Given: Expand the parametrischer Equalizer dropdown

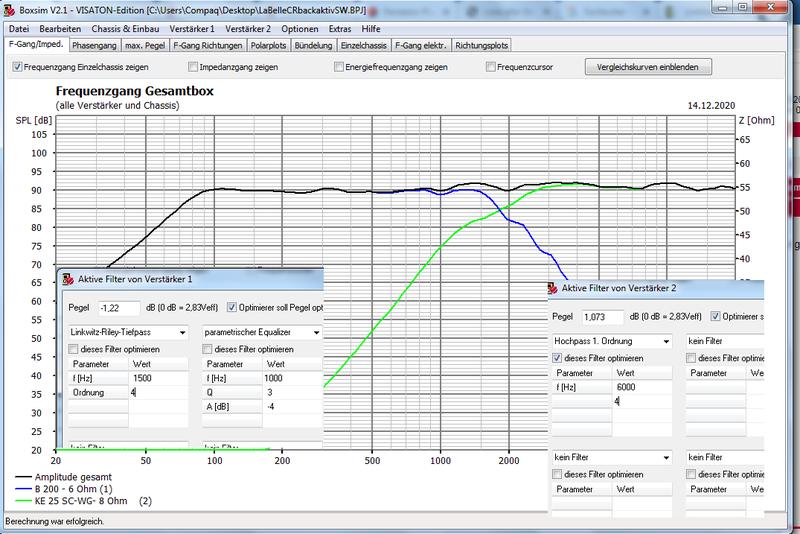Looking at the screenshot, I should pyautogui.click(x=317, y=332).
